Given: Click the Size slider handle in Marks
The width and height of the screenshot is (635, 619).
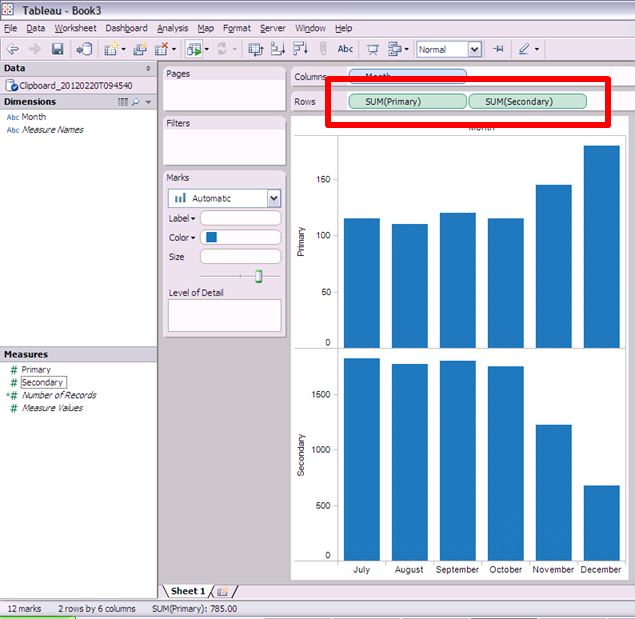Looking at the screenshot, I should pos(258,276).
